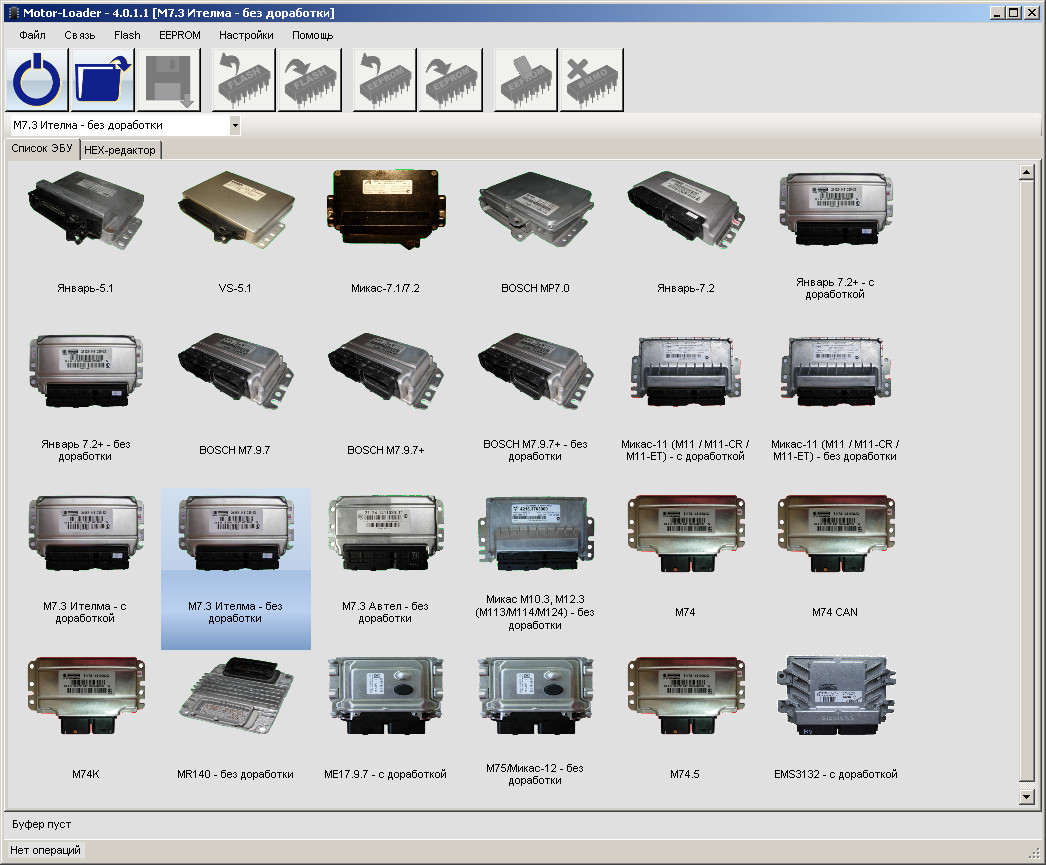Viewport: 1046px width, 865px height.
Task: Open a firmware file with the folder icon
Action: pos(102,79)
